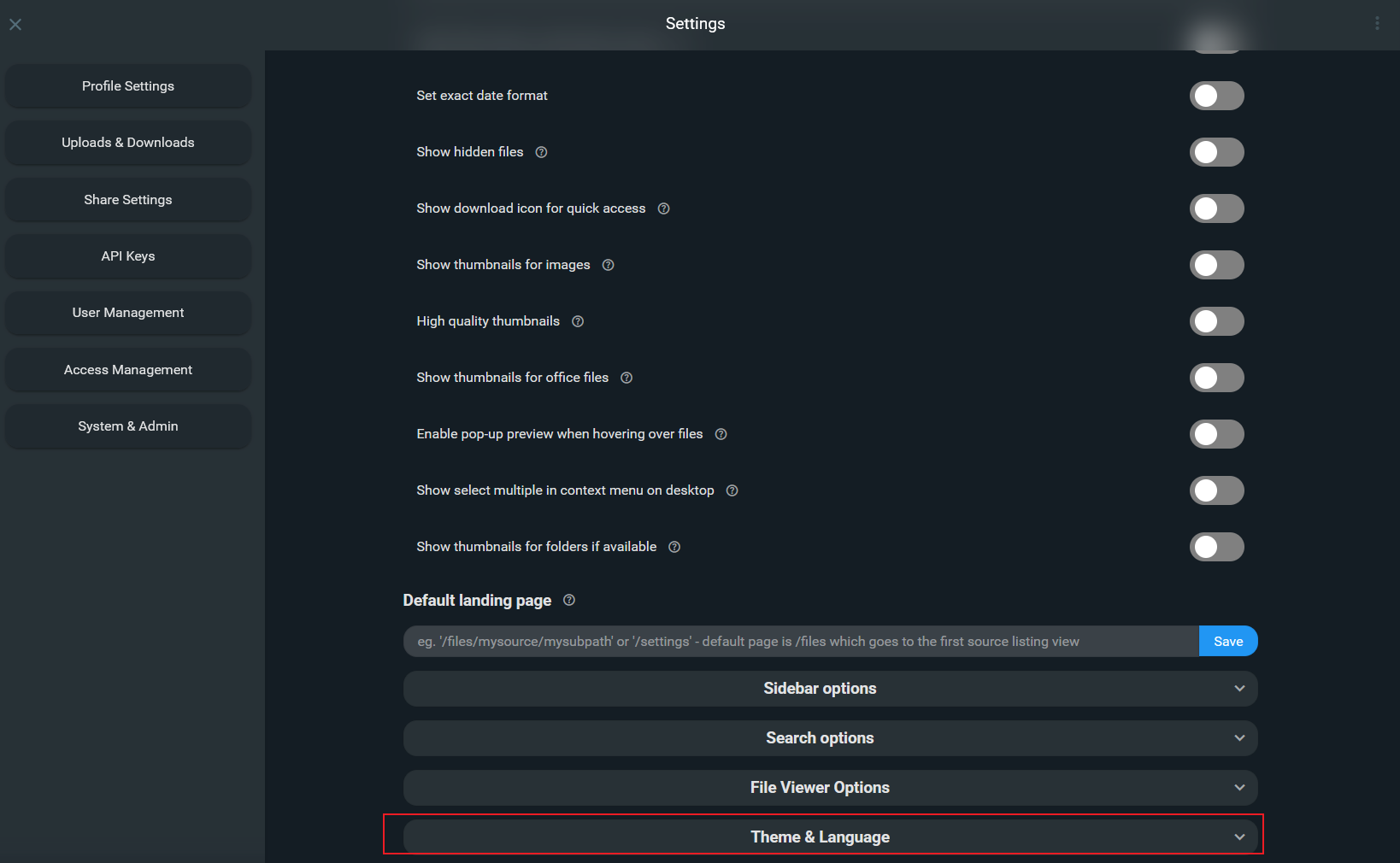Screen dimensions: 1400x863
Task: Click help icon beside Default landing page
Action: (x=569, y=601)
